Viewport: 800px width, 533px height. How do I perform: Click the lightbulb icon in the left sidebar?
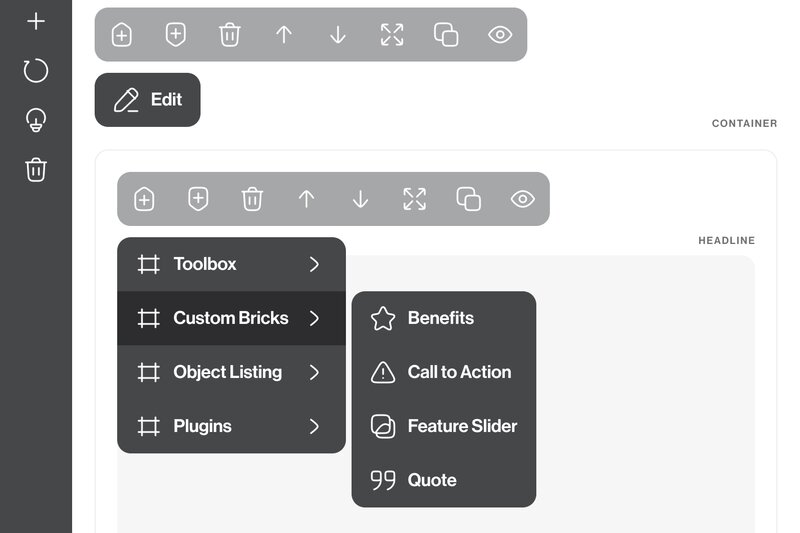36,121
